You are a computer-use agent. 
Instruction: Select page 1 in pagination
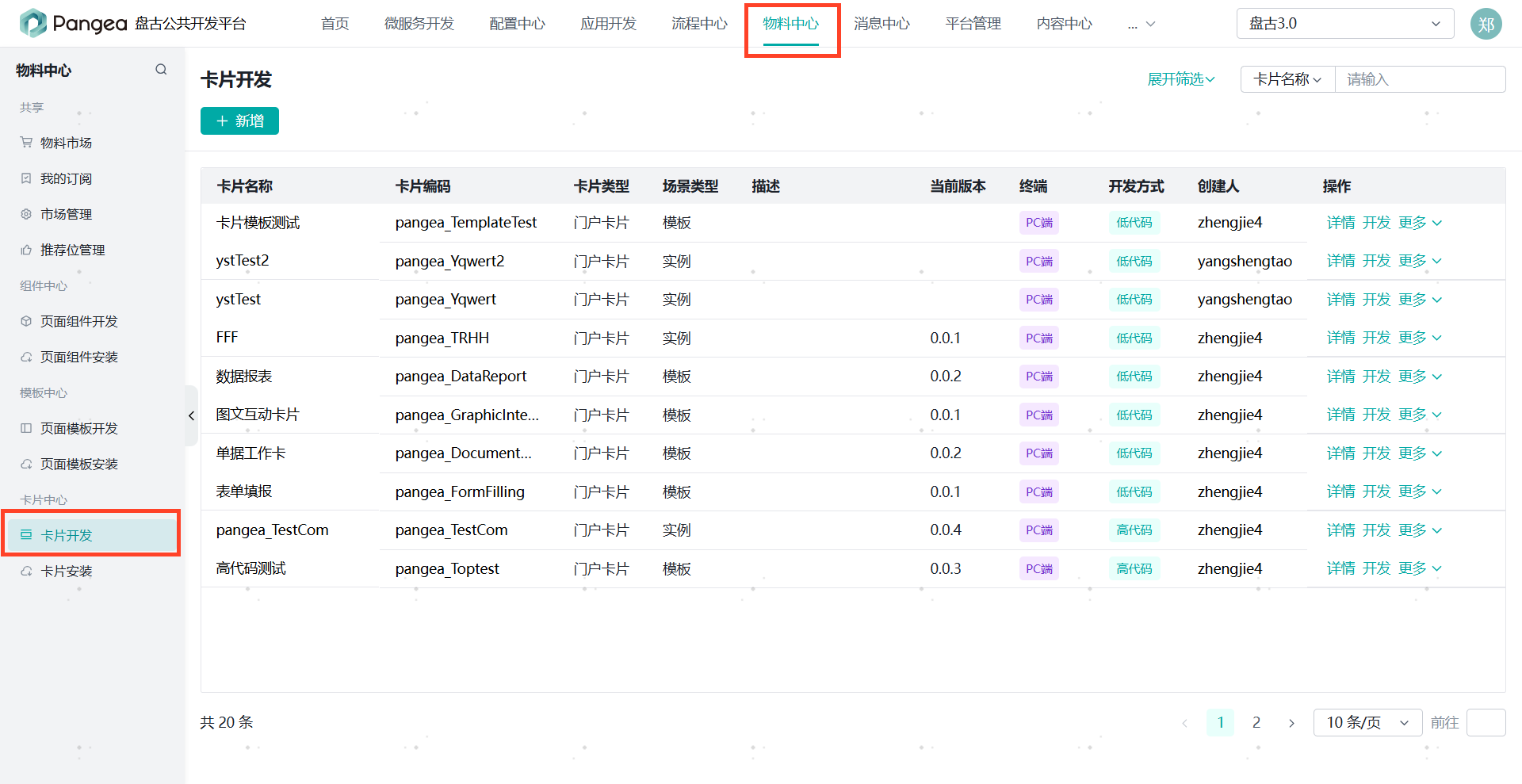(1221, 723)
